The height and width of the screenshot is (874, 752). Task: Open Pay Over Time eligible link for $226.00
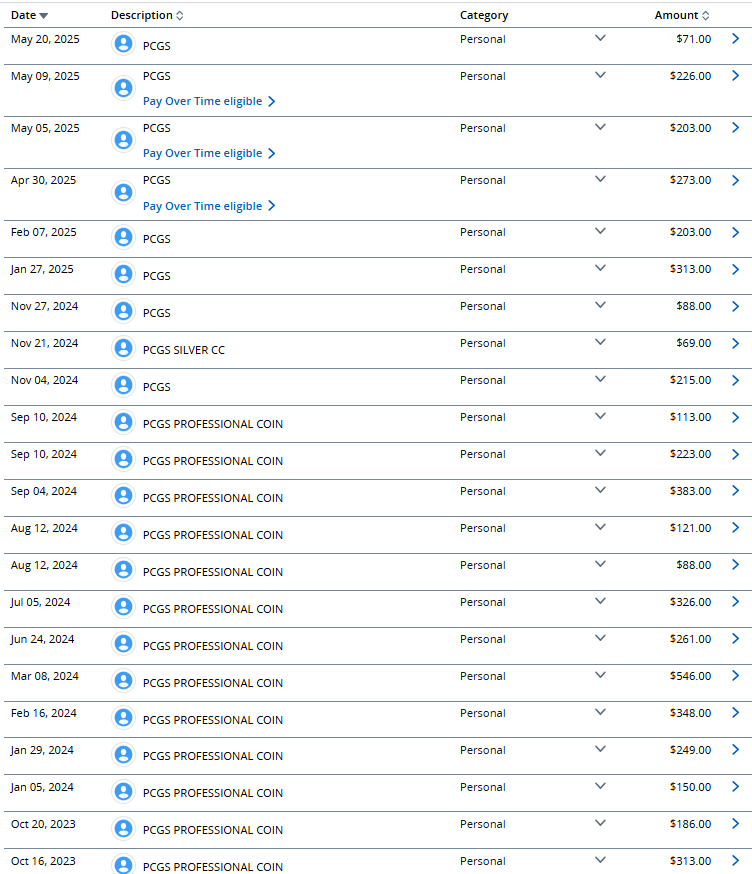pyautogui.click(x=209, y=101)
